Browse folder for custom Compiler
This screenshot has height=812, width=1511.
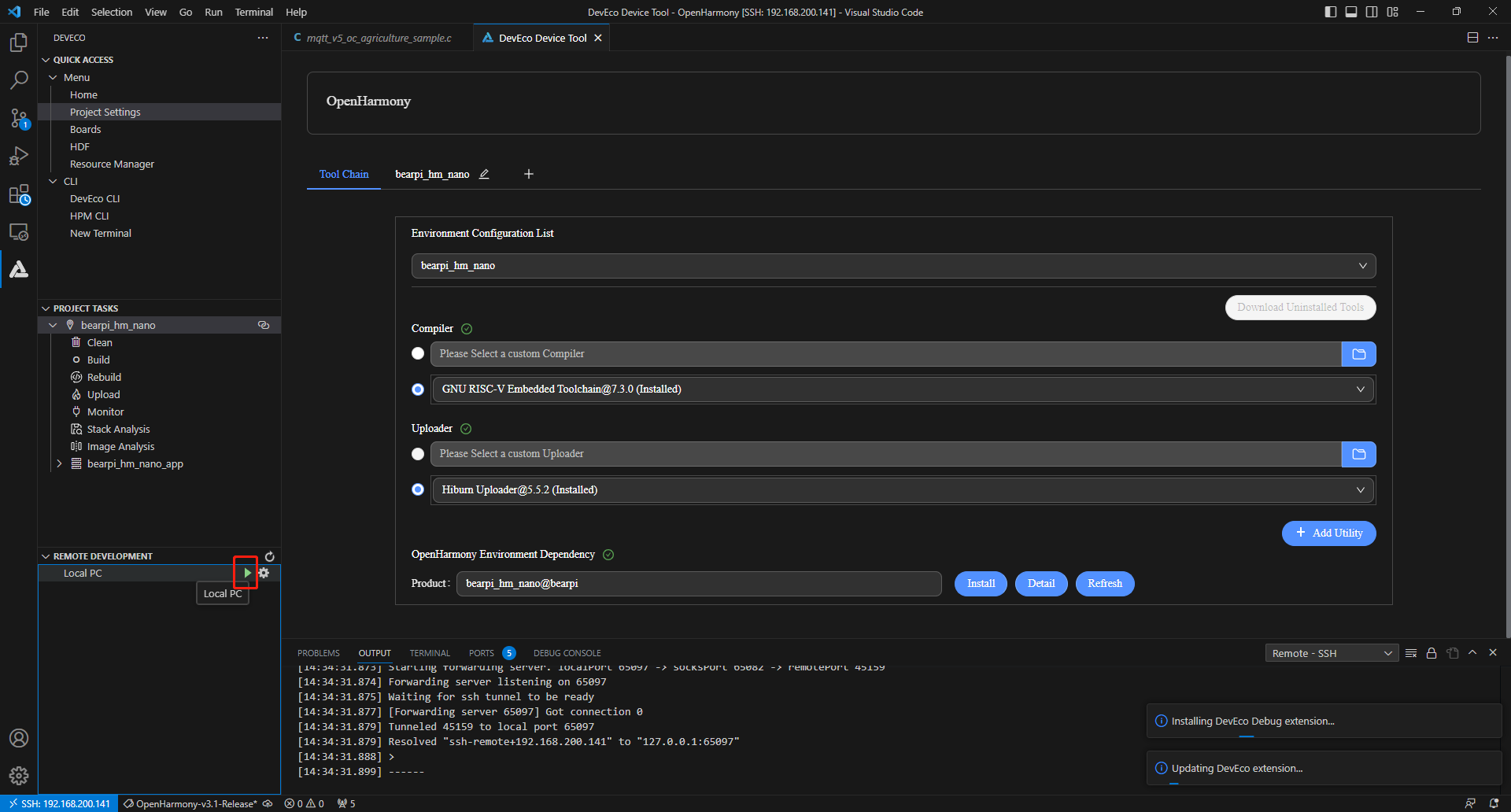pos(1358,354)
